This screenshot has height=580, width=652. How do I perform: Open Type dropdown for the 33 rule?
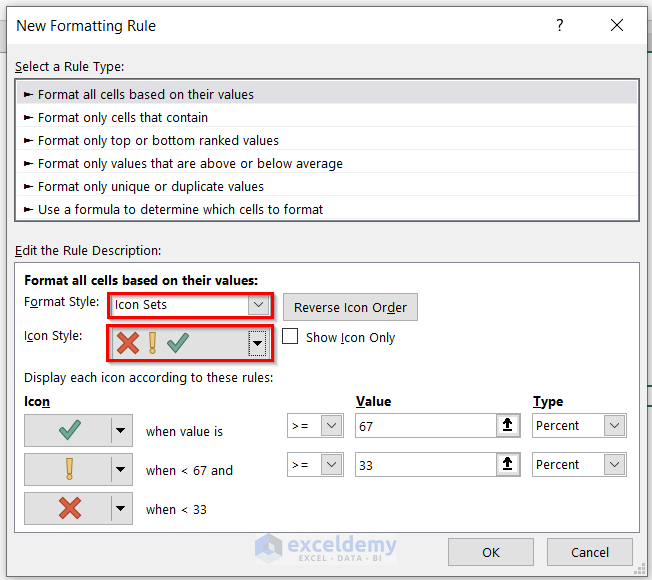point(615,465)
